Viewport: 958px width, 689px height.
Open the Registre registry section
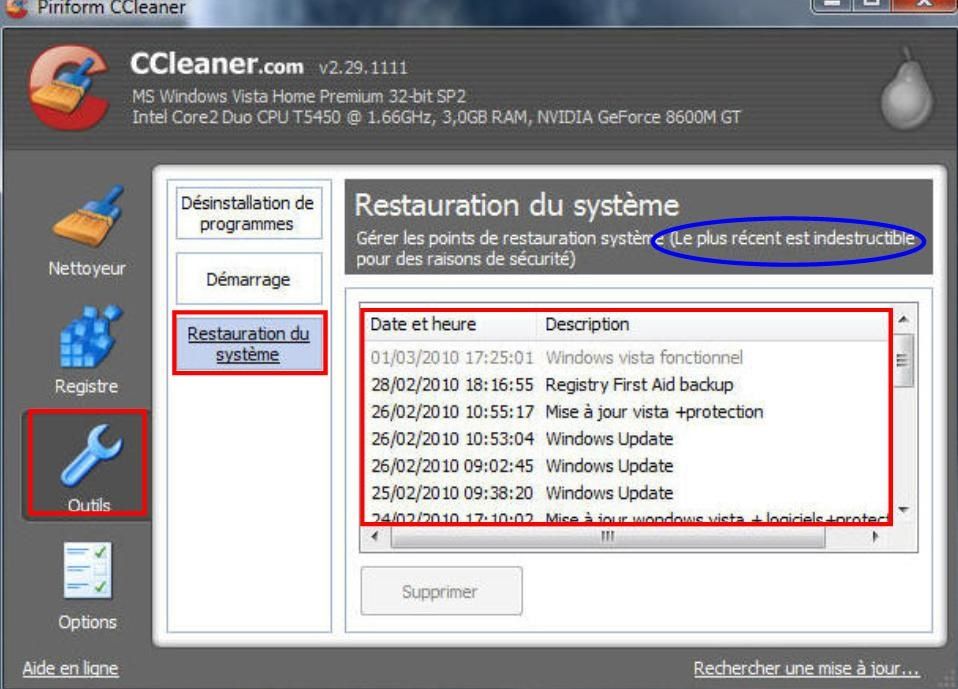pos(87,349)
